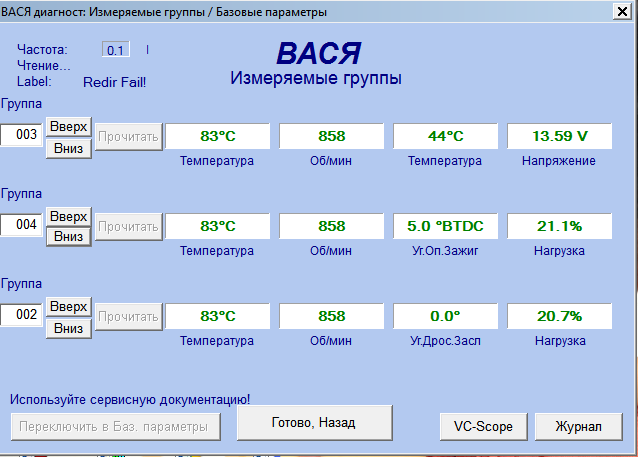Viewport: 638px width, 457px height.
Task: Click the 0.0° throttle angle value
Action: pos(446,316)
